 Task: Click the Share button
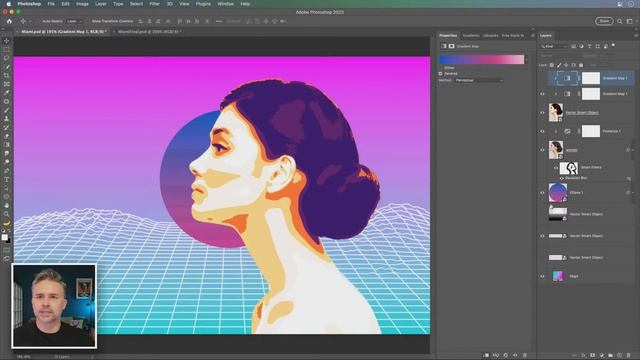[x=604, y=21]
